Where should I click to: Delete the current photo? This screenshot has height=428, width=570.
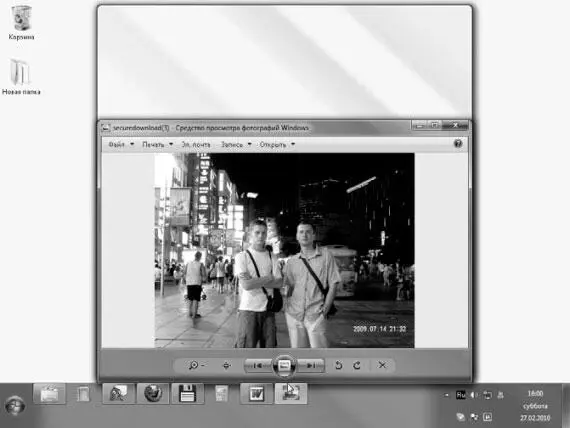pos(382,365)
